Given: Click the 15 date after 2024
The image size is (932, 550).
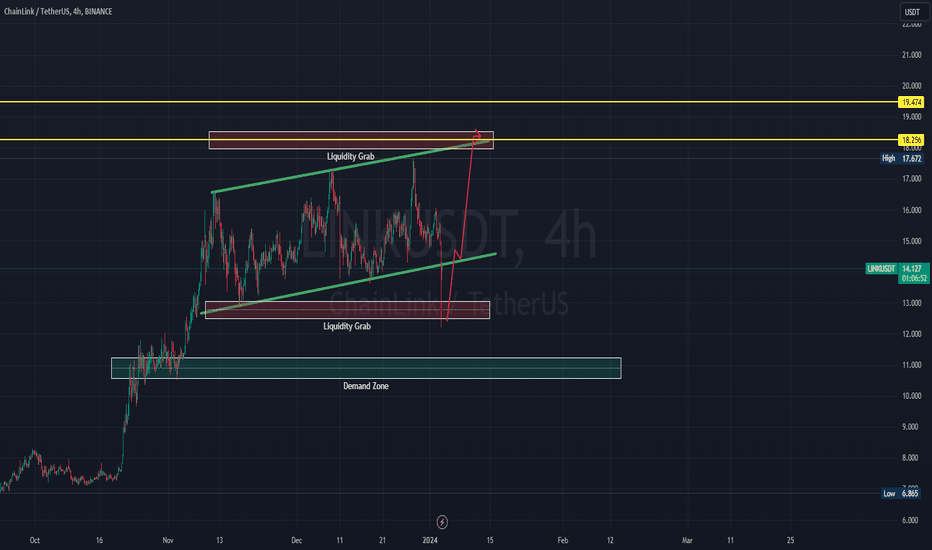Looking at the screenshot, I should coord(490,540).
